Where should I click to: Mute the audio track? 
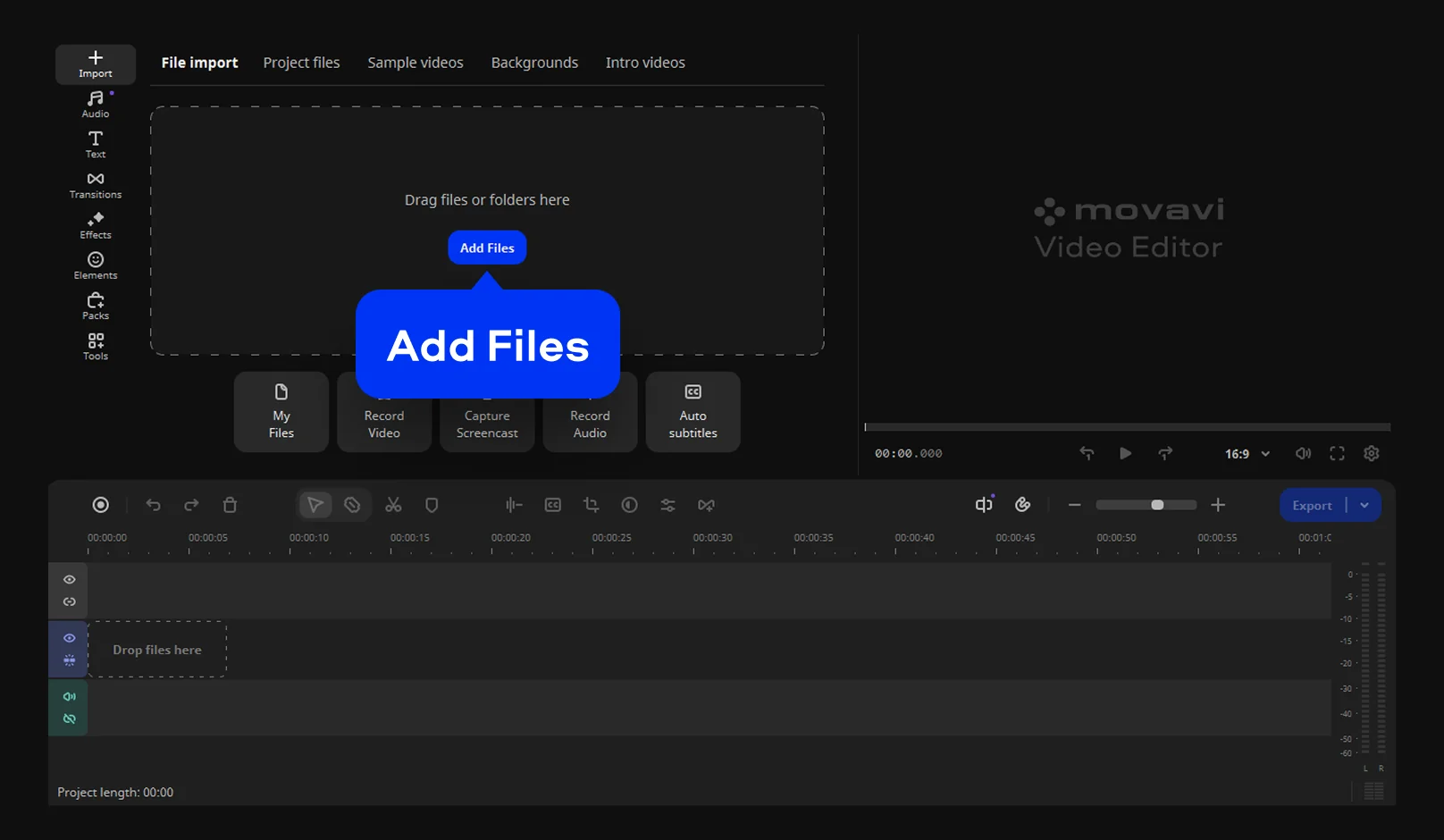(69, 696)
